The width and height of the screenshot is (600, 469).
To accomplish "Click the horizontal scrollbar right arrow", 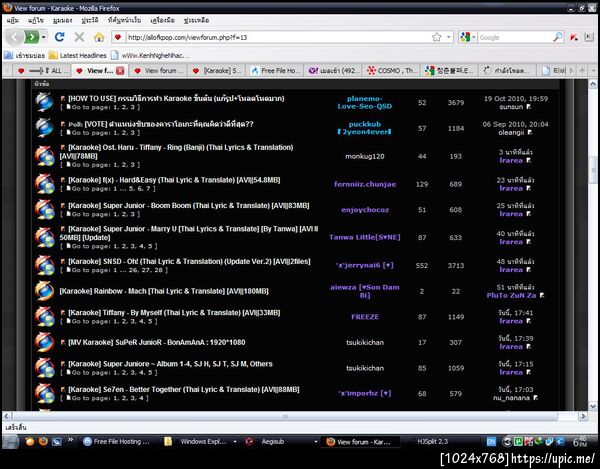I will pyautogui.click(x=583, y=416).
